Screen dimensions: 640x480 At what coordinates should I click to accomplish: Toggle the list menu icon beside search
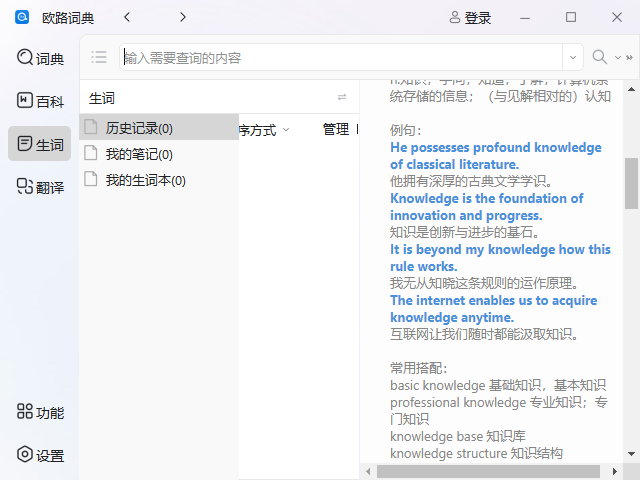click(99, 57)
